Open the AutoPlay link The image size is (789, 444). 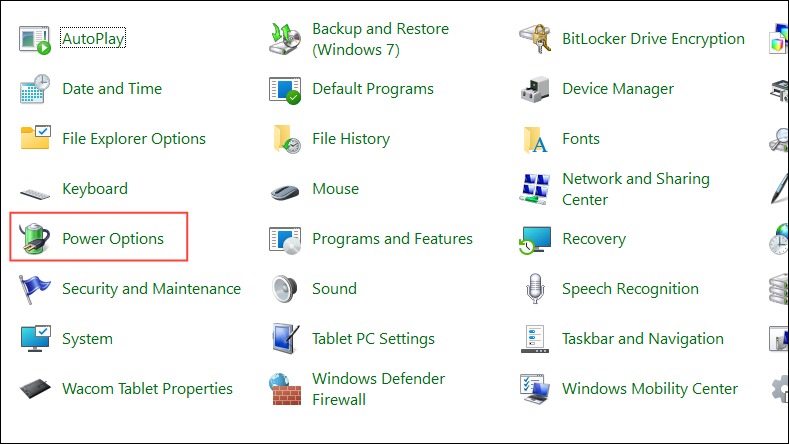[x=93, y=38]
